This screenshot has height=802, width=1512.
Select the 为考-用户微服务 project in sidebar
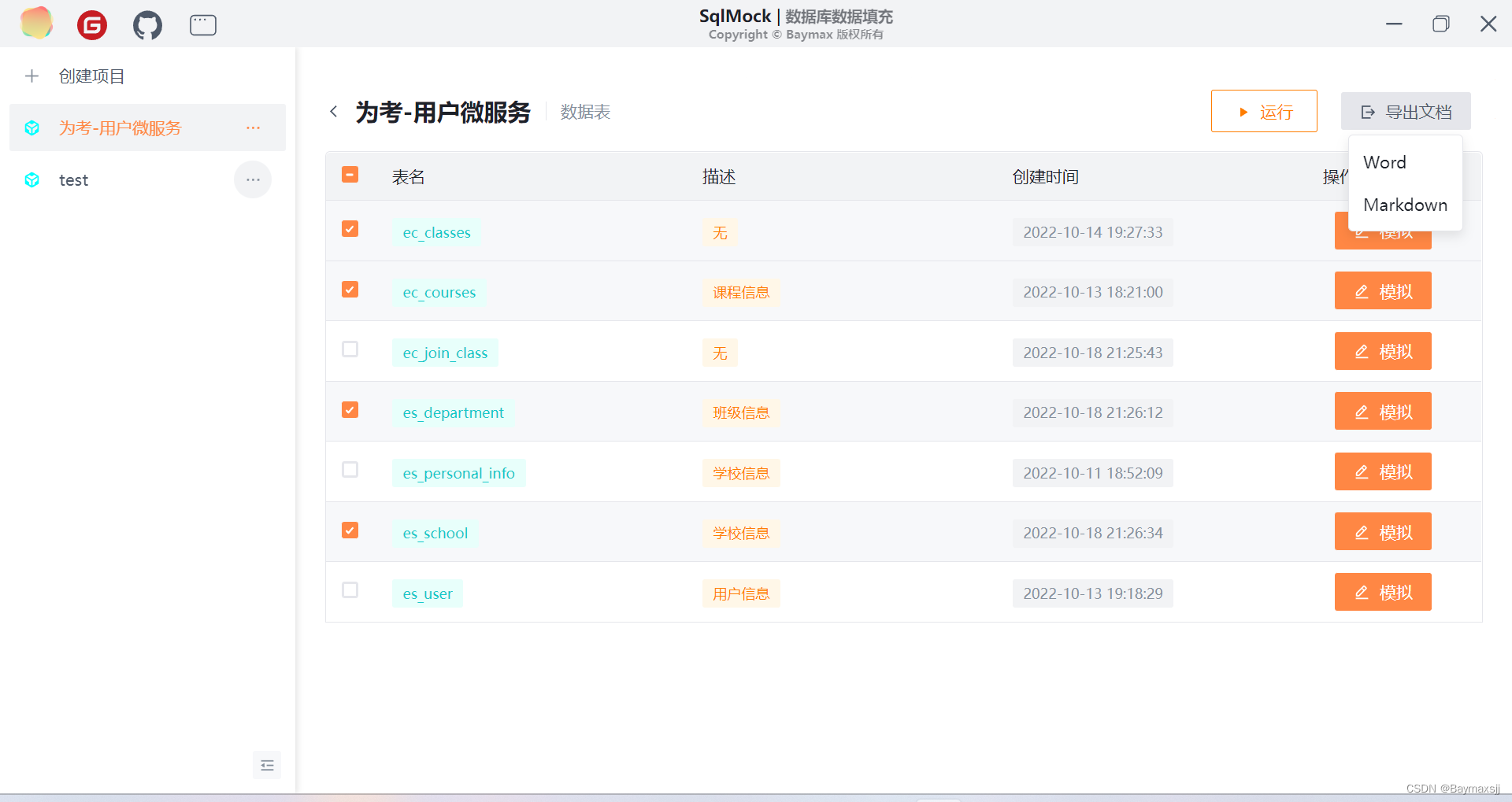pos(147,128)
